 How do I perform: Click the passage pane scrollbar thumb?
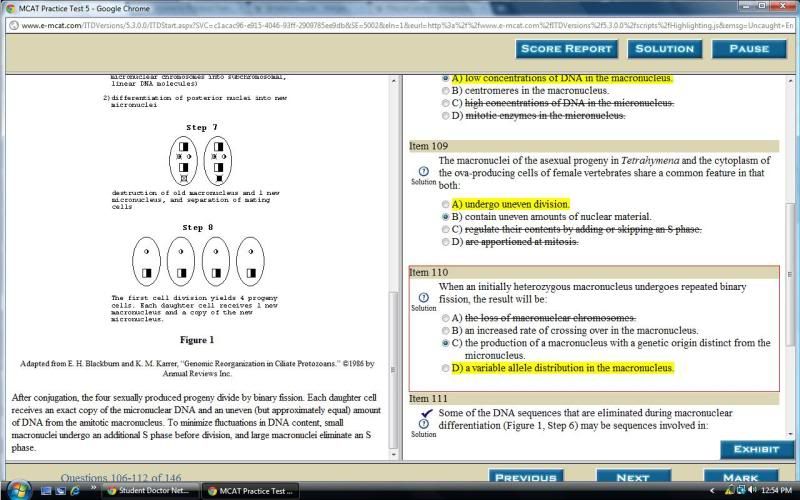393,369
